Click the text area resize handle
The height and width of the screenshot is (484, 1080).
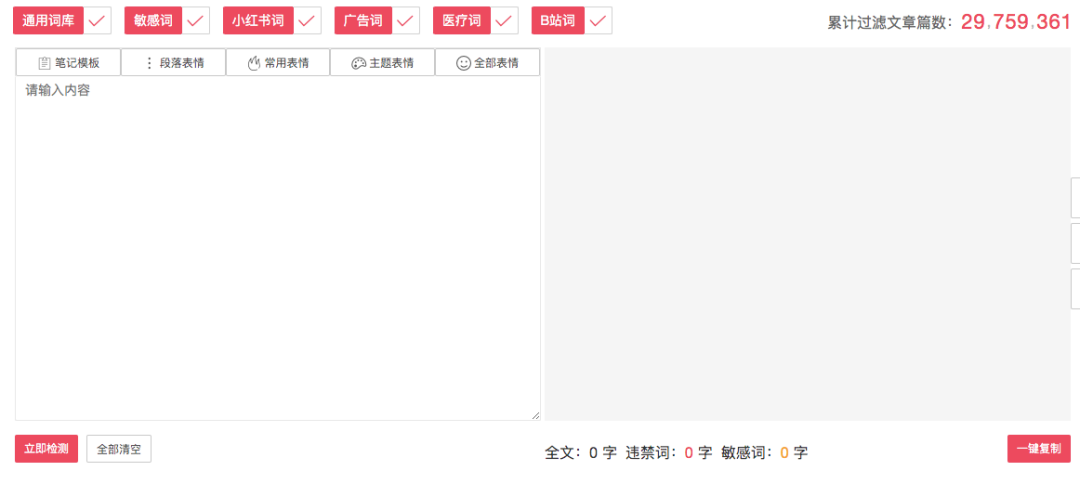tap(535, 415)
